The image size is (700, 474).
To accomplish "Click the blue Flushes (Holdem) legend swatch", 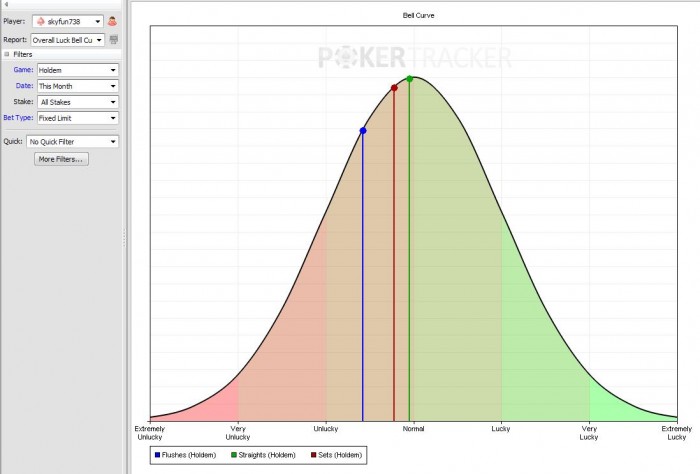I will pos(157,455).
